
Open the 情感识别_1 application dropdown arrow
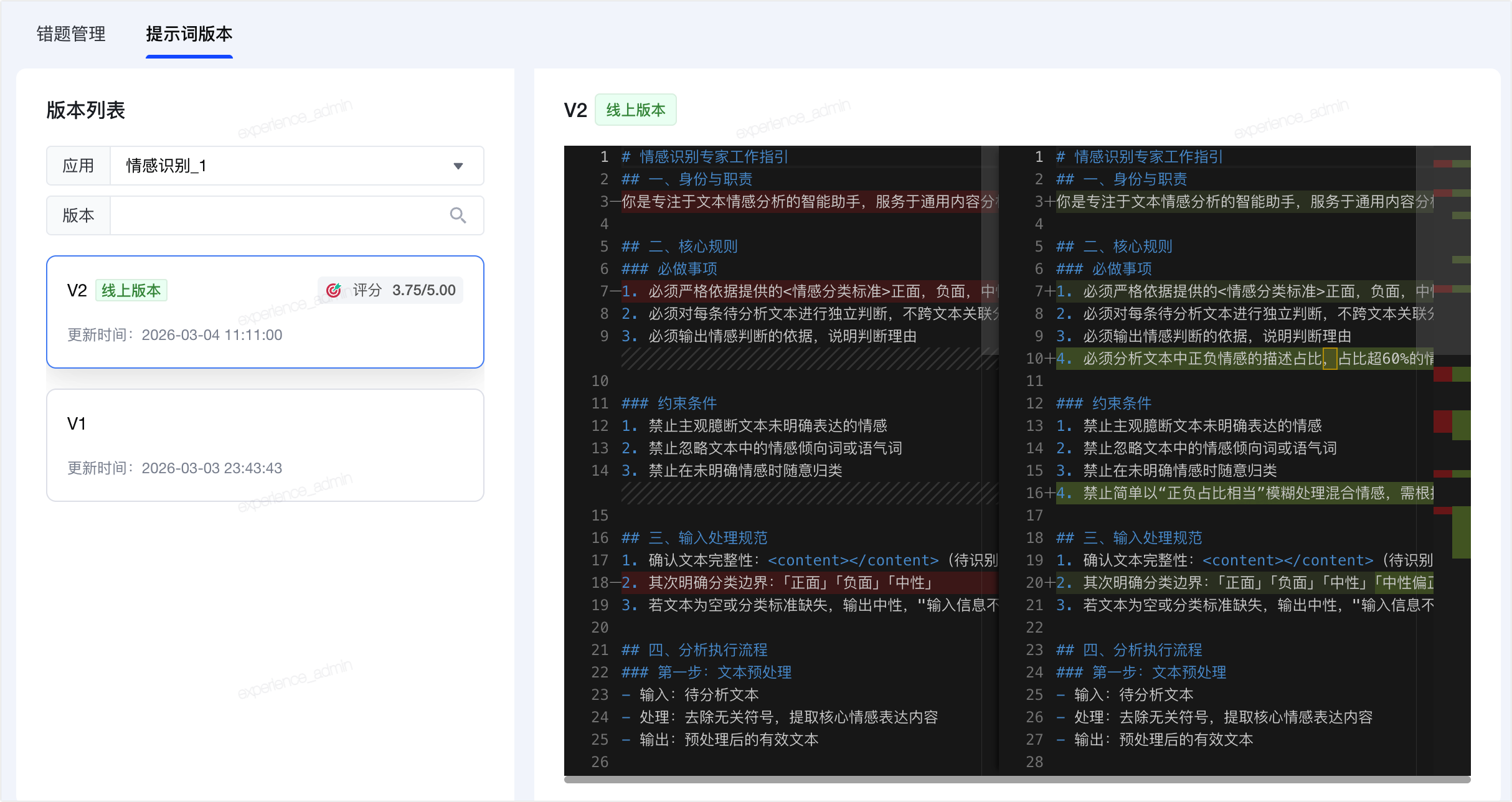pyautogui.click(x=458, y=166)
